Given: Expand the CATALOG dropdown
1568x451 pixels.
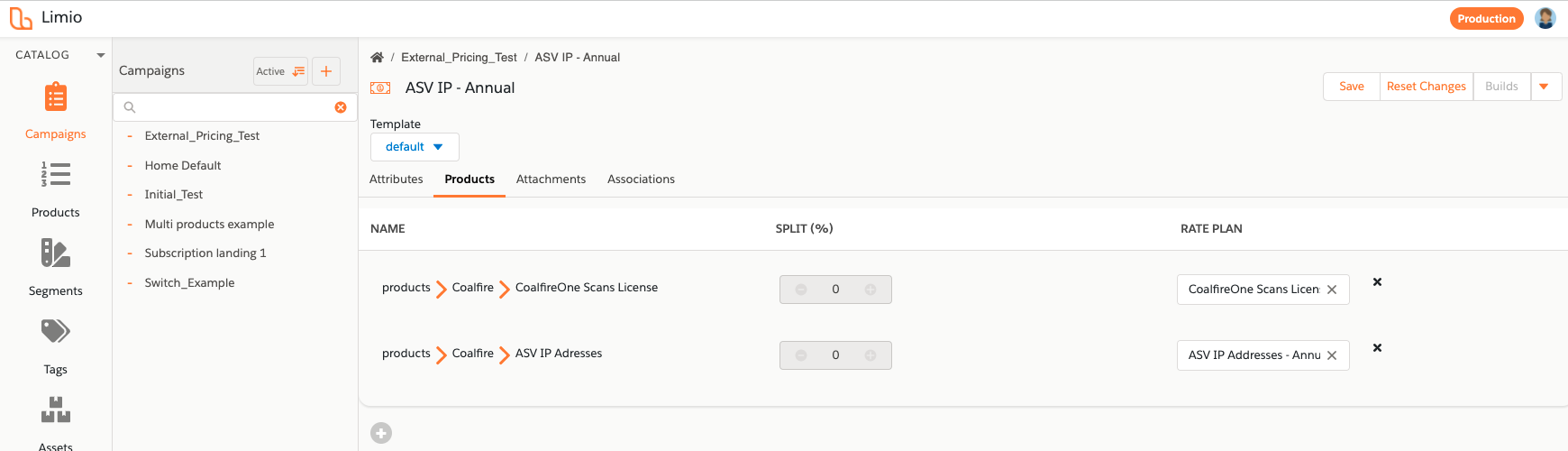Looking at the screenshot, I should coord(100,55).
